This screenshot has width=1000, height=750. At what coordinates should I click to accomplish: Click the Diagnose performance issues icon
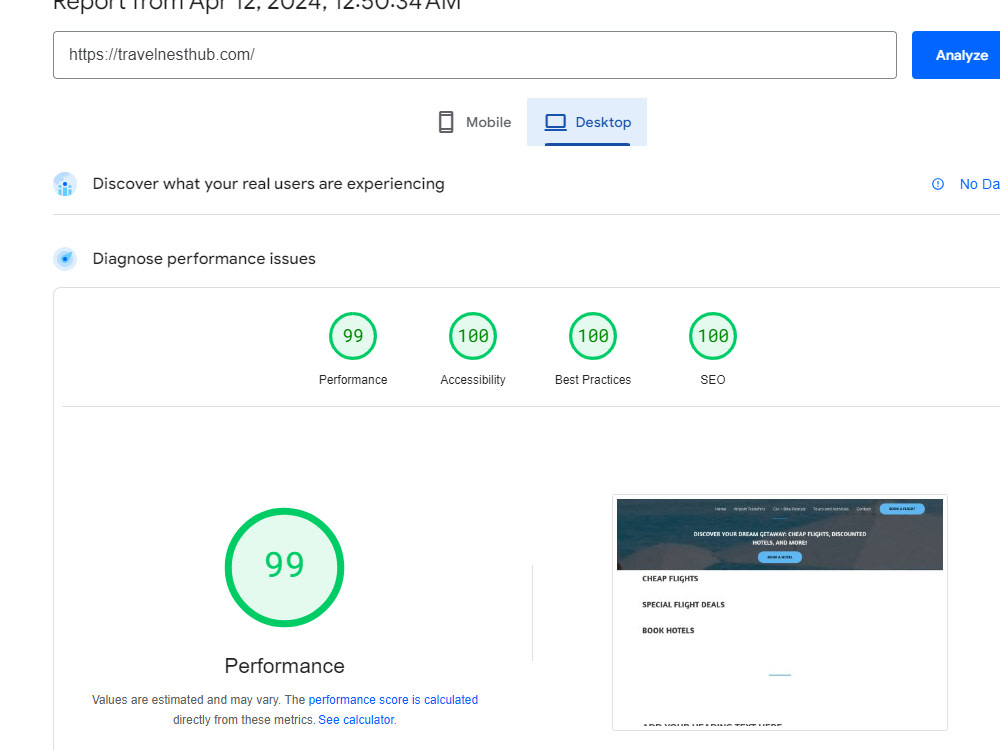coord(65,259)
